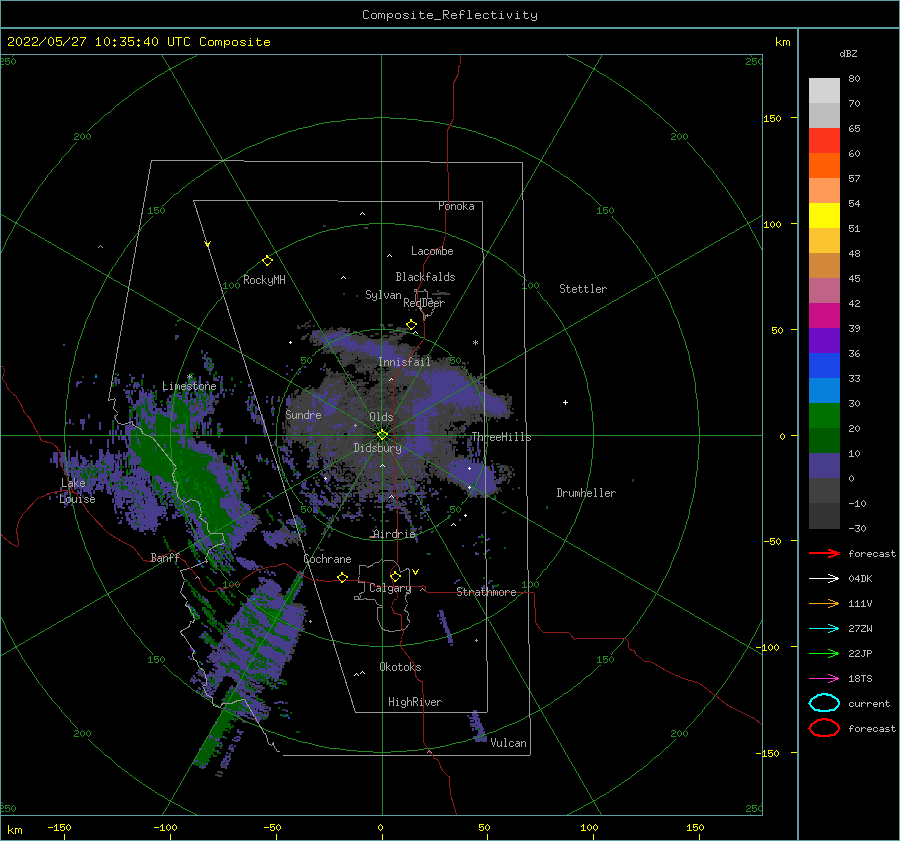Click the Didsbury town label

point(377,448)
